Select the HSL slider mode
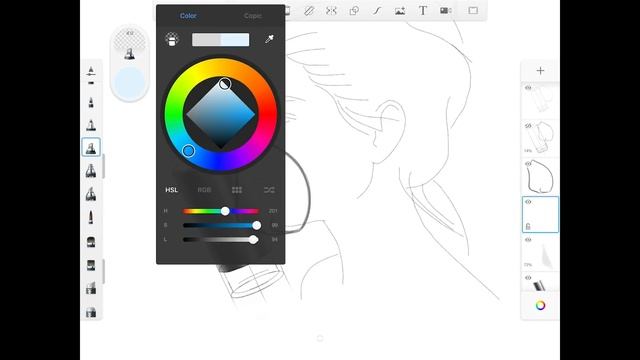This screenshot has height=360, width=640. coord(171,190)
